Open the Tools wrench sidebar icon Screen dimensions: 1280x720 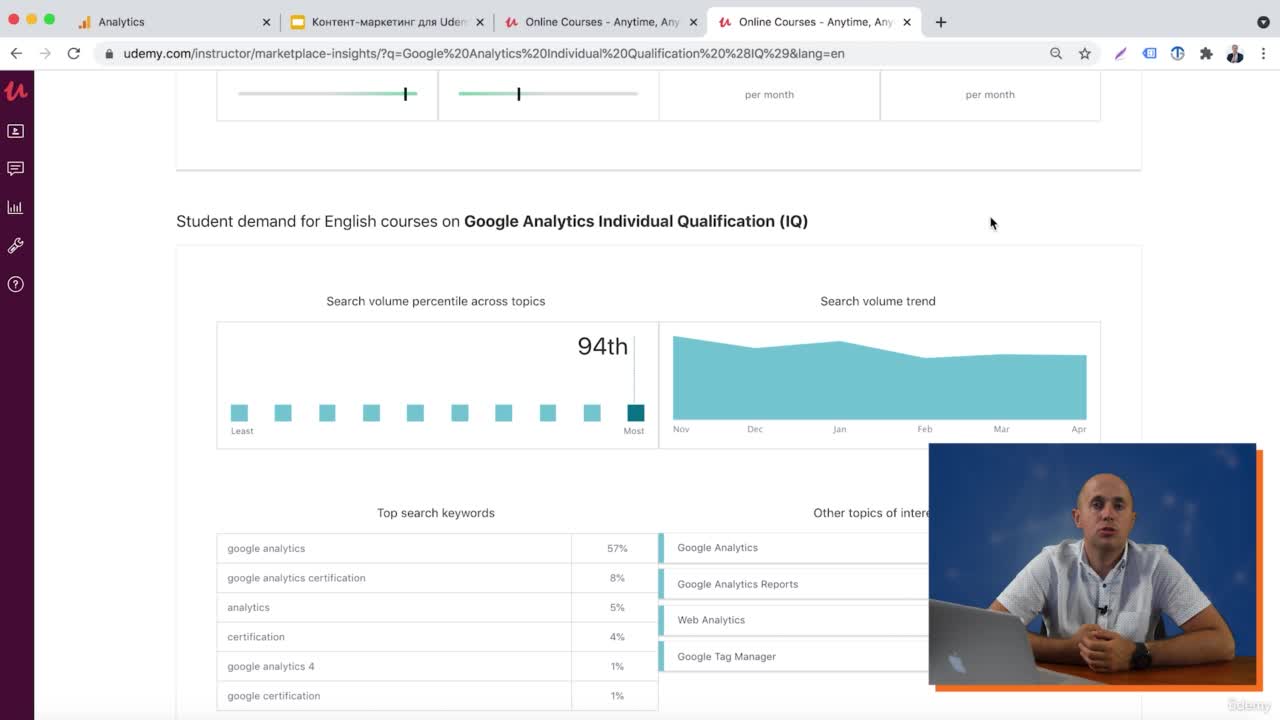(15, 246)
